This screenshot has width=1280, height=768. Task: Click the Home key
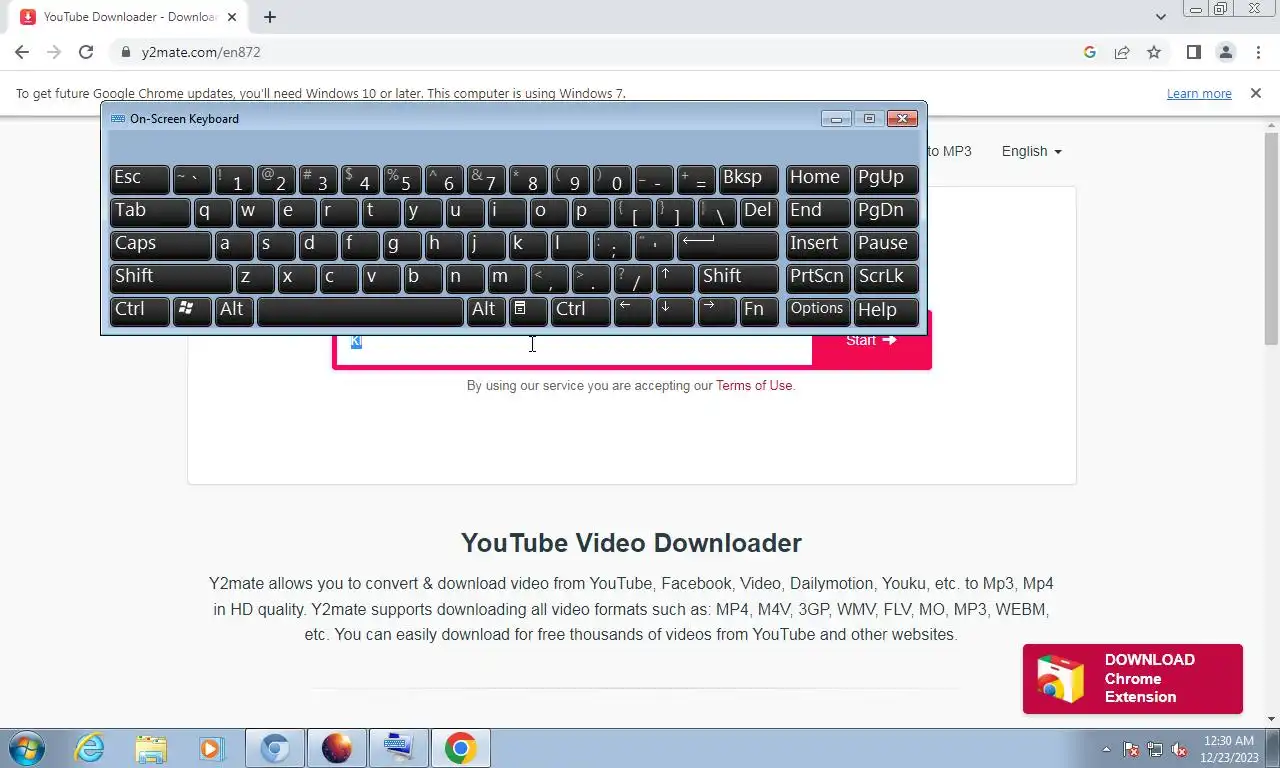pyautogui.click(x=818, y=179)
